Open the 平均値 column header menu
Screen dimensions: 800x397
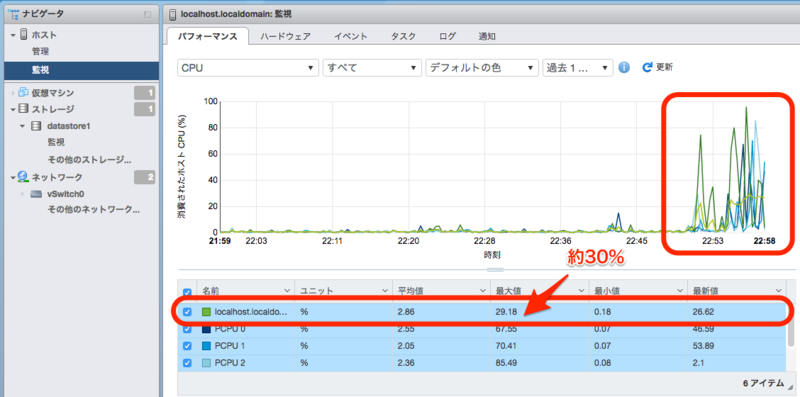click(483, 291)
